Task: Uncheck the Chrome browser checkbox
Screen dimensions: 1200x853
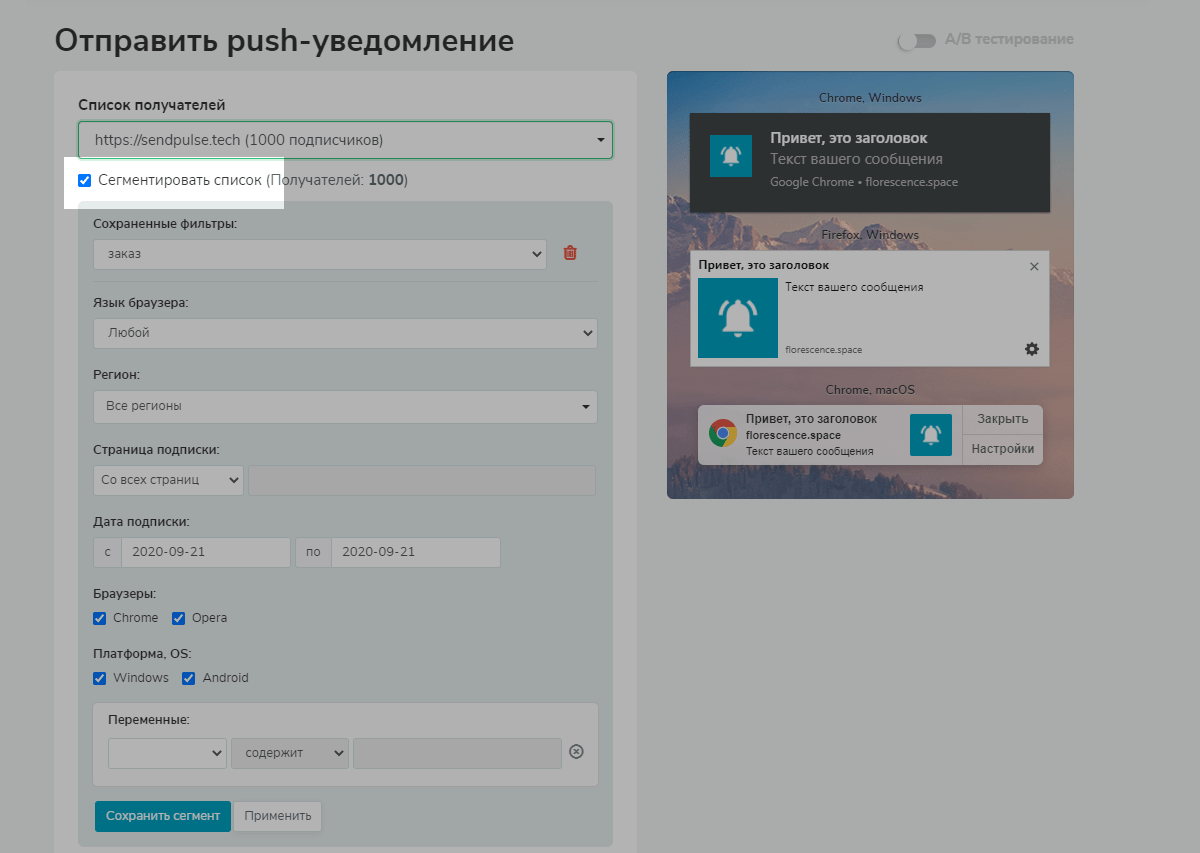Action: 99,618
